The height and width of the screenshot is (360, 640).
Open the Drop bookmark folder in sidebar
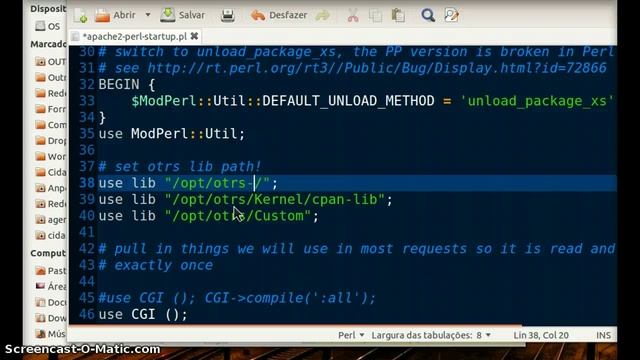pos(51,140)
